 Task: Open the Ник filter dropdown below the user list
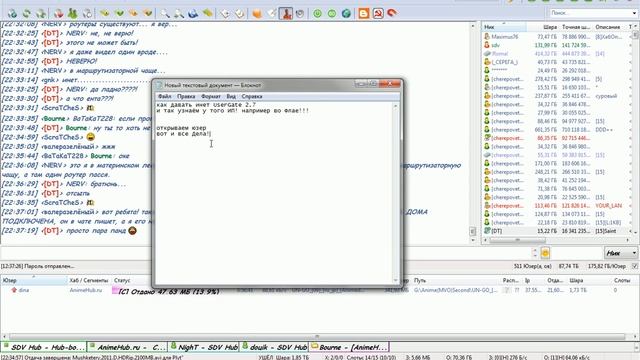(x=621, y=253)
